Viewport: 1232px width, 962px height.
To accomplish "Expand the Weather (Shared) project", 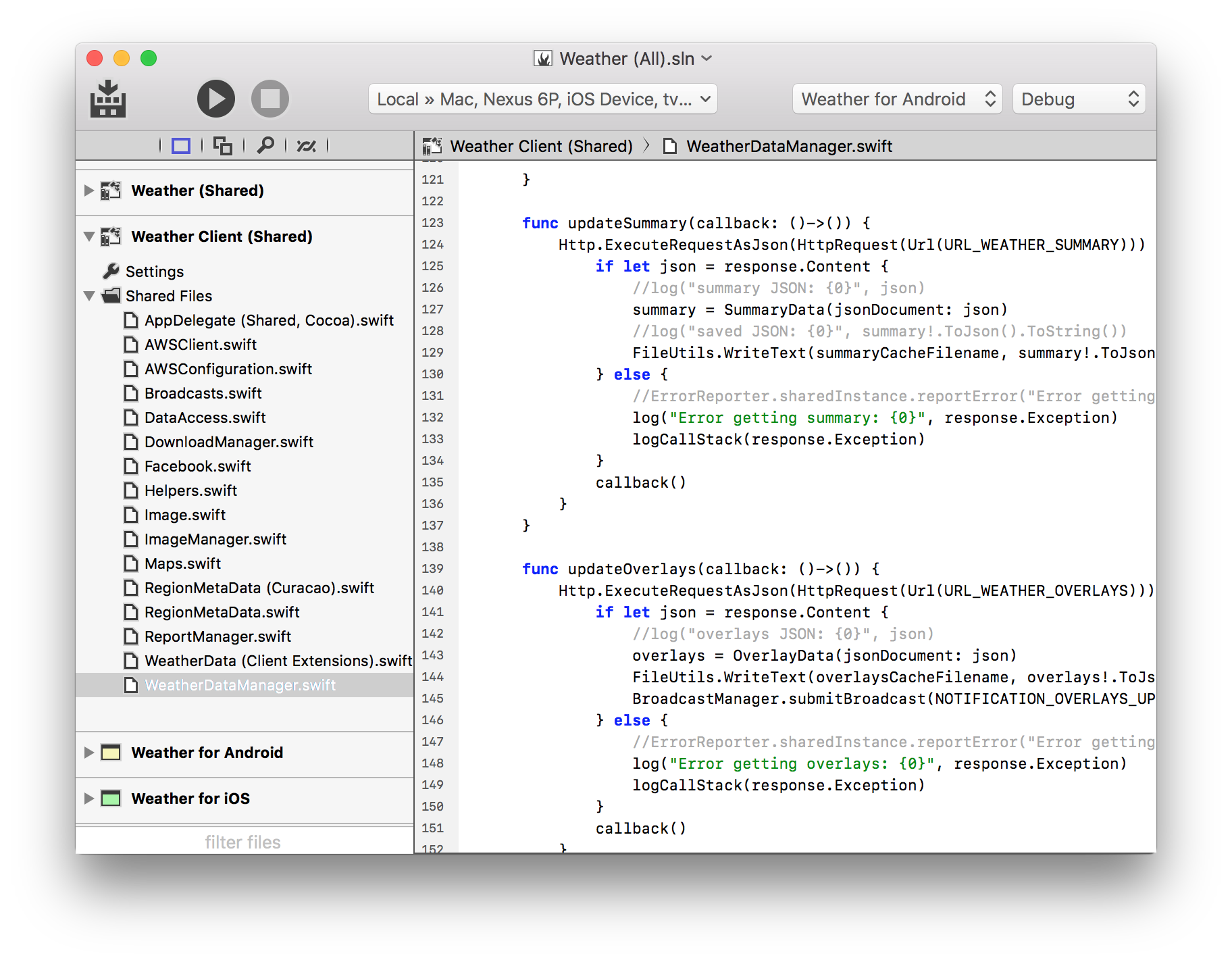I will click(x=88, y=191).
